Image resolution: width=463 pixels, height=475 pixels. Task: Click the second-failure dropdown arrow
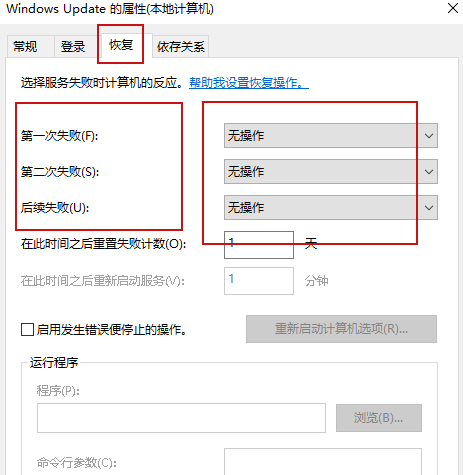[429, 172]
